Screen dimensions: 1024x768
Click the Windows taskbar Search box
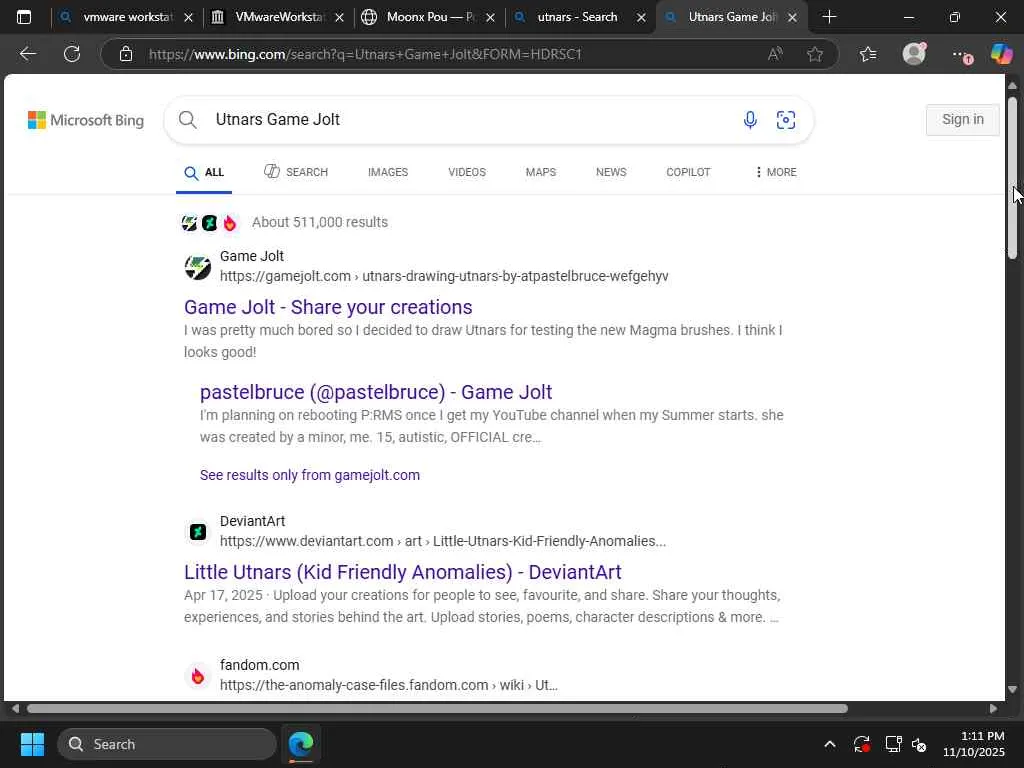[167, 744]
